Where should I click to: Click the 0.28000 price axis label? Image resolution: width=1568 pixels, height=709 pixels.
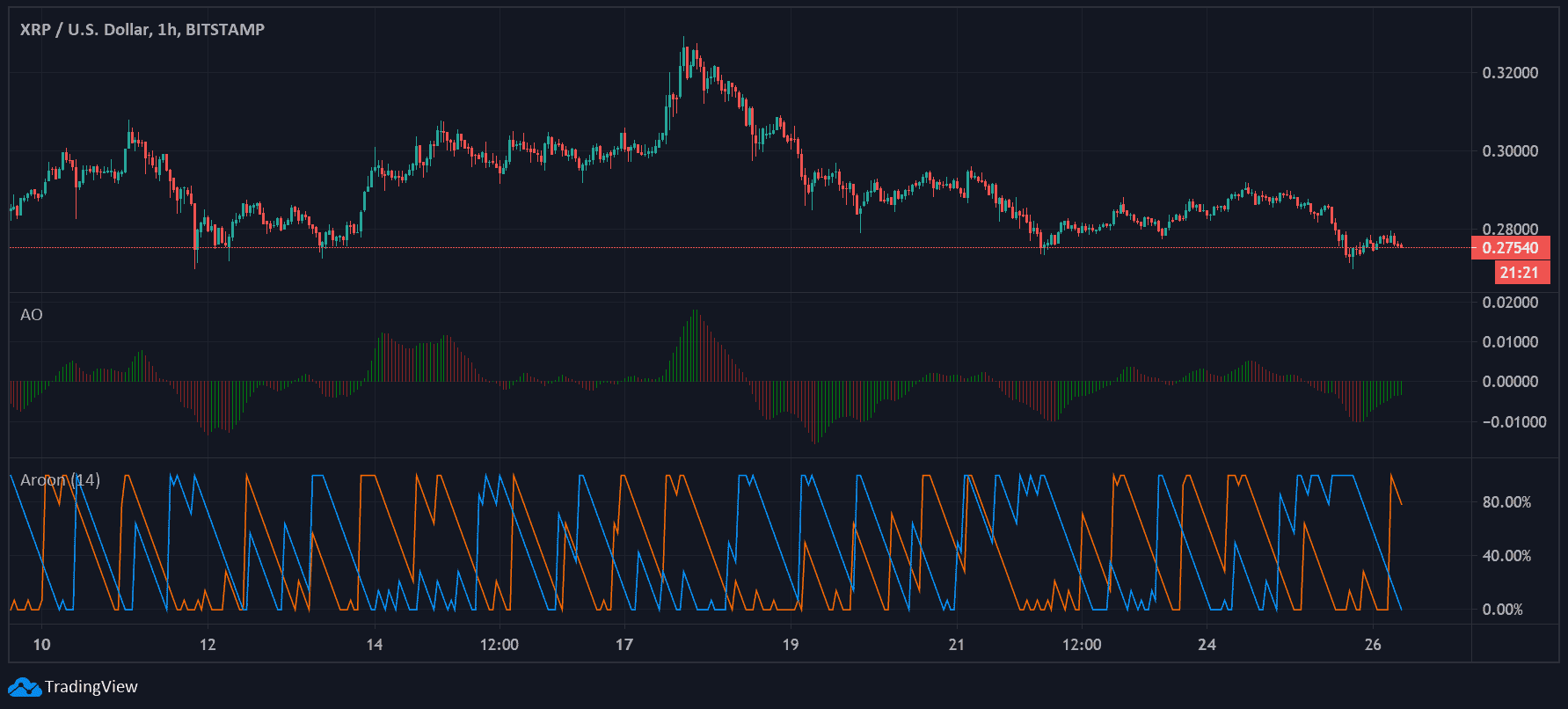tap(1510, 230)
